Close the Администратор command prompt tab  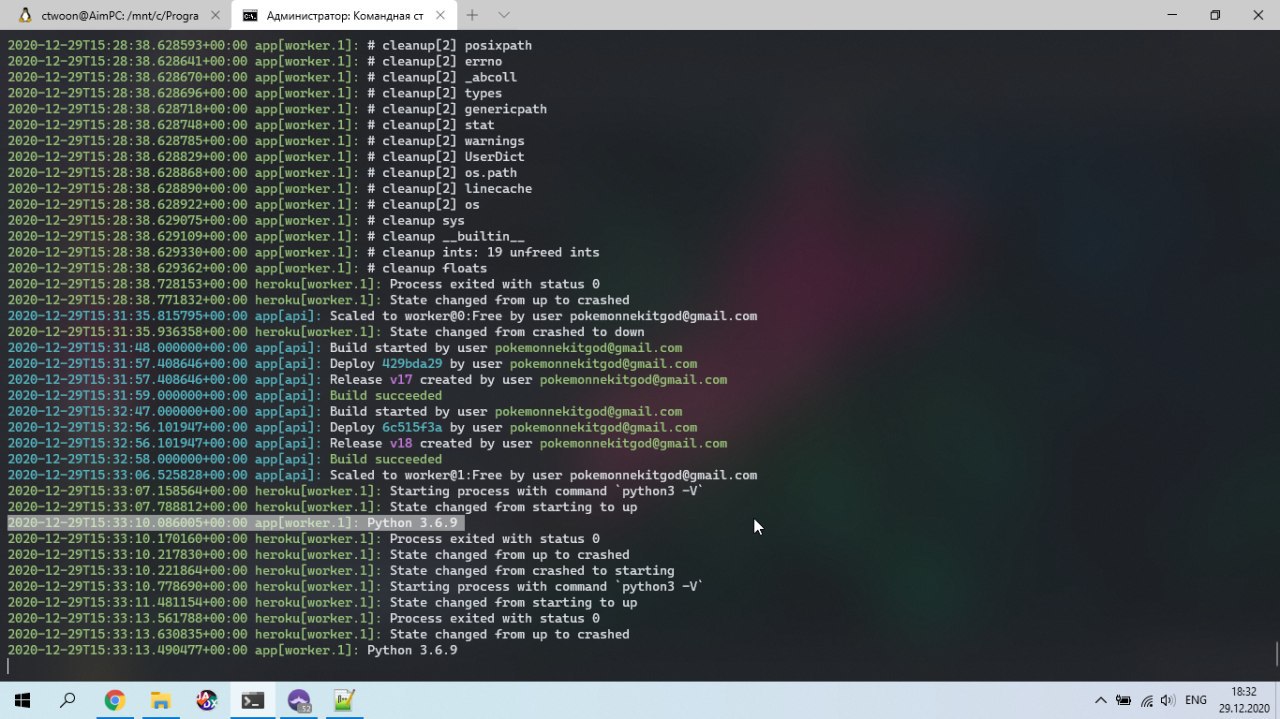pyautogui.click(x=439, y=16)
